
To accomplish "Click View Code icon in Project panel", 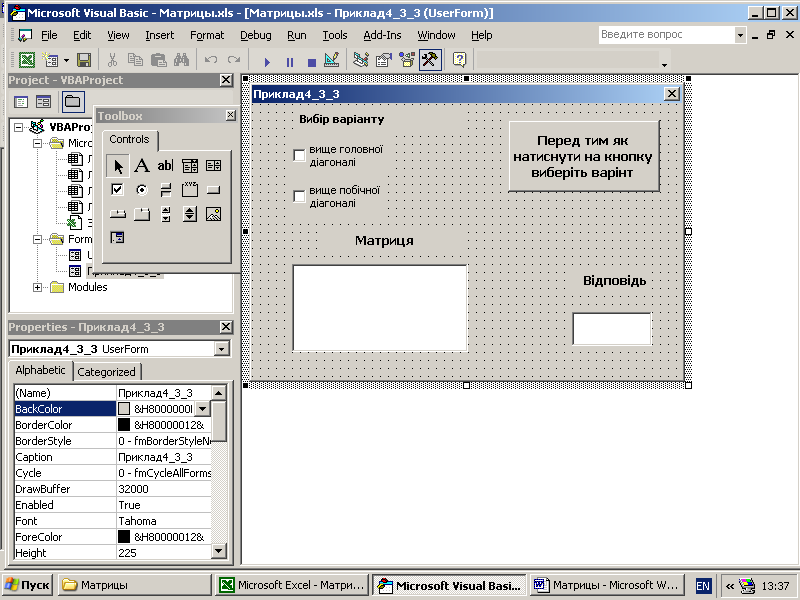I will 21,102.
